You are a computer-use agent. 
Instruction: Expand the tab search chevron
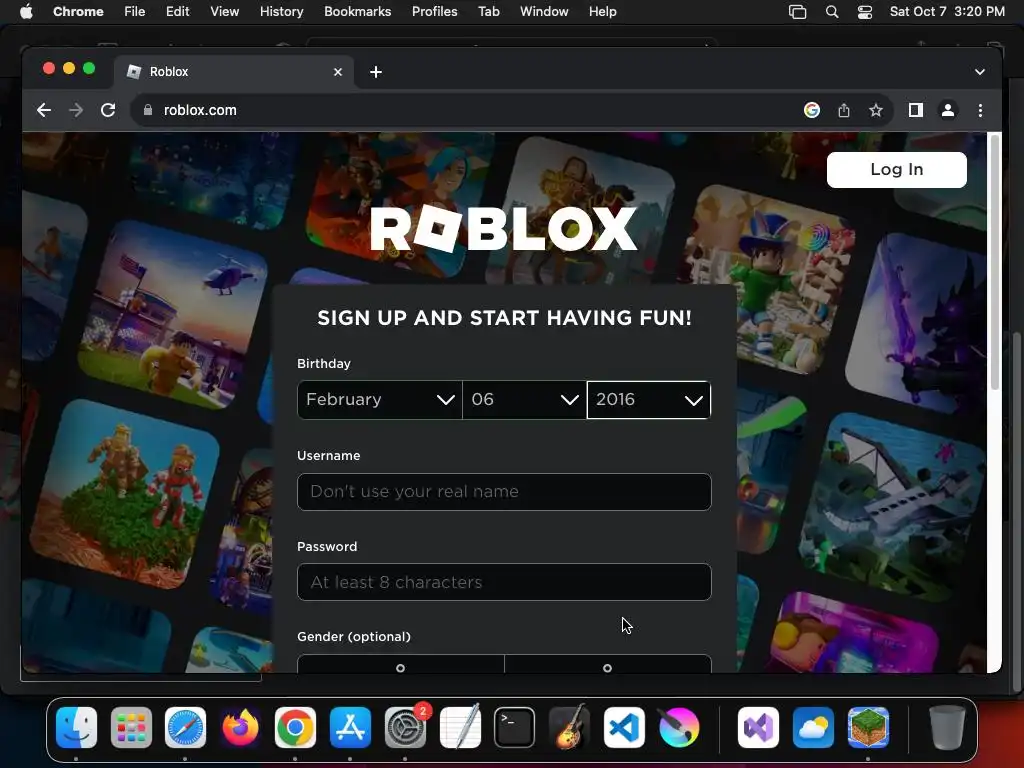click(x=980, y=72)
